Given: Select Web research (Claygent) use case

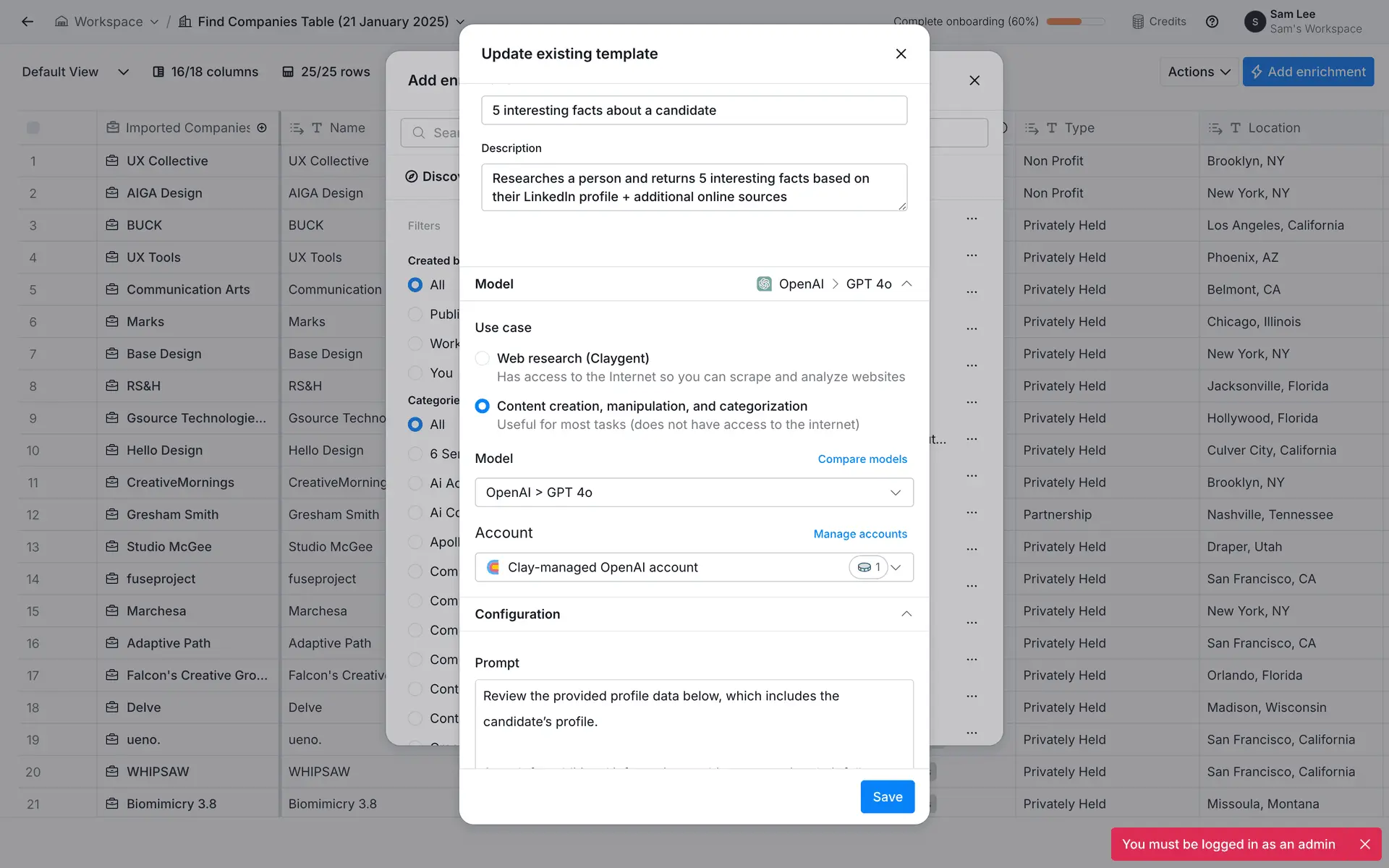Looking at the screenshot, I should click(x=483, y=359).
